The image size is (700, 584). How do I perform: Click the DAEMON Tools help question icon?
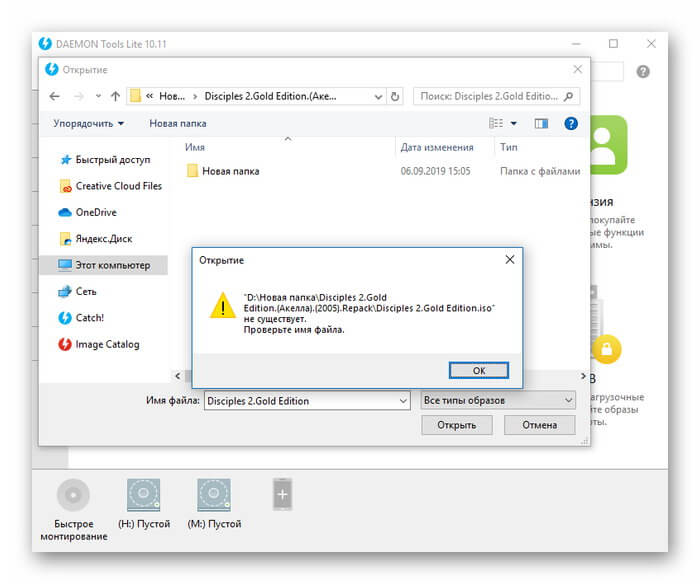[643, 71]
